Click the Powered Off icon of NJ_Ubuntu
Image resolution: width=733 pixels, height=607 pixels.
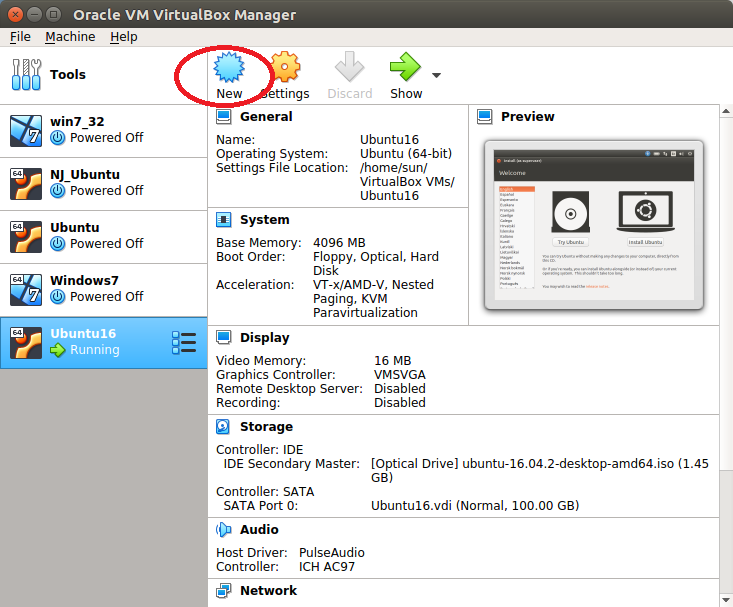pyautogui.click(x=57, y=190)
